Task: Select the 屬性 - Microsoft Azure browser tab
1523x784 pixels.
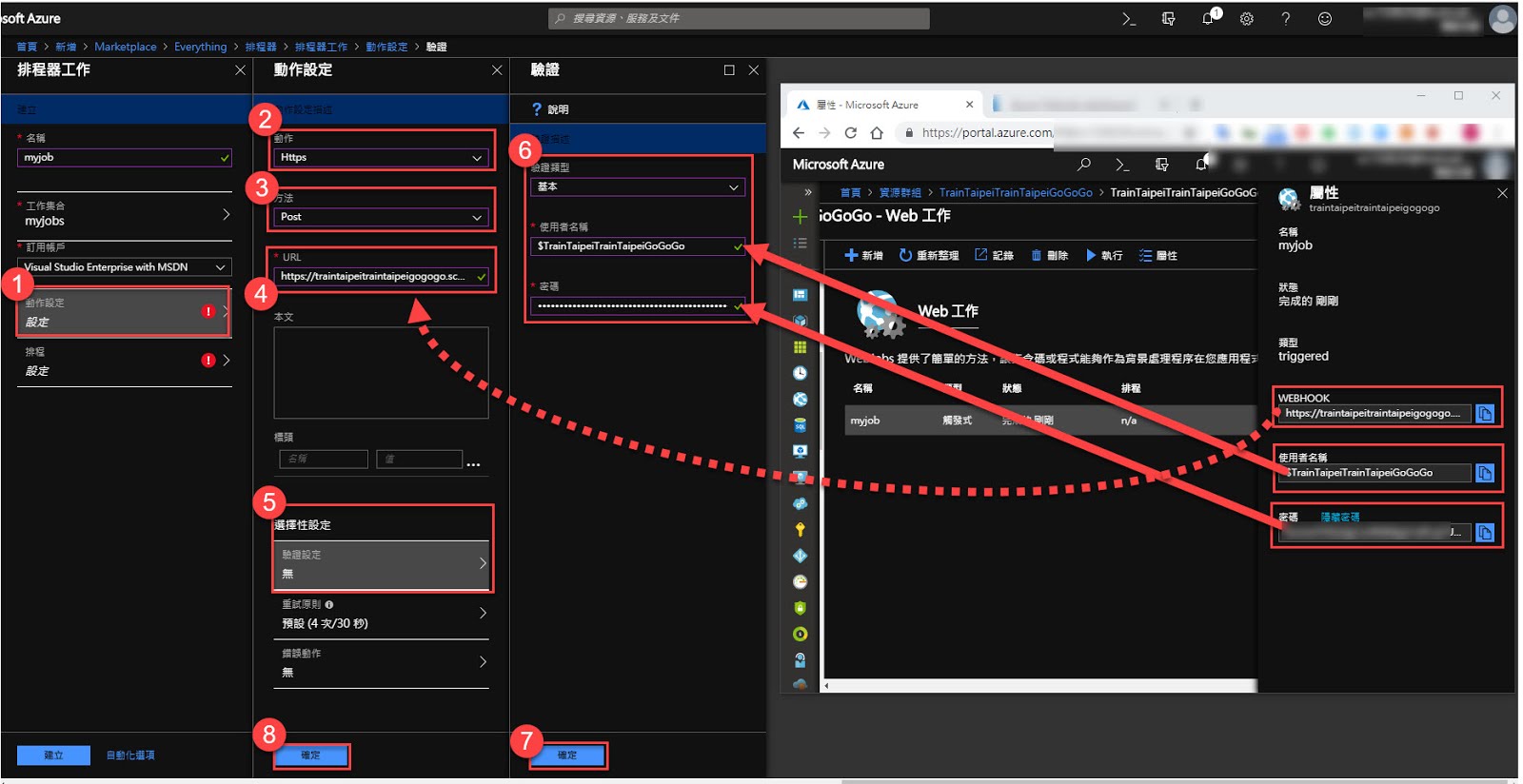Action: pos(885,105)
